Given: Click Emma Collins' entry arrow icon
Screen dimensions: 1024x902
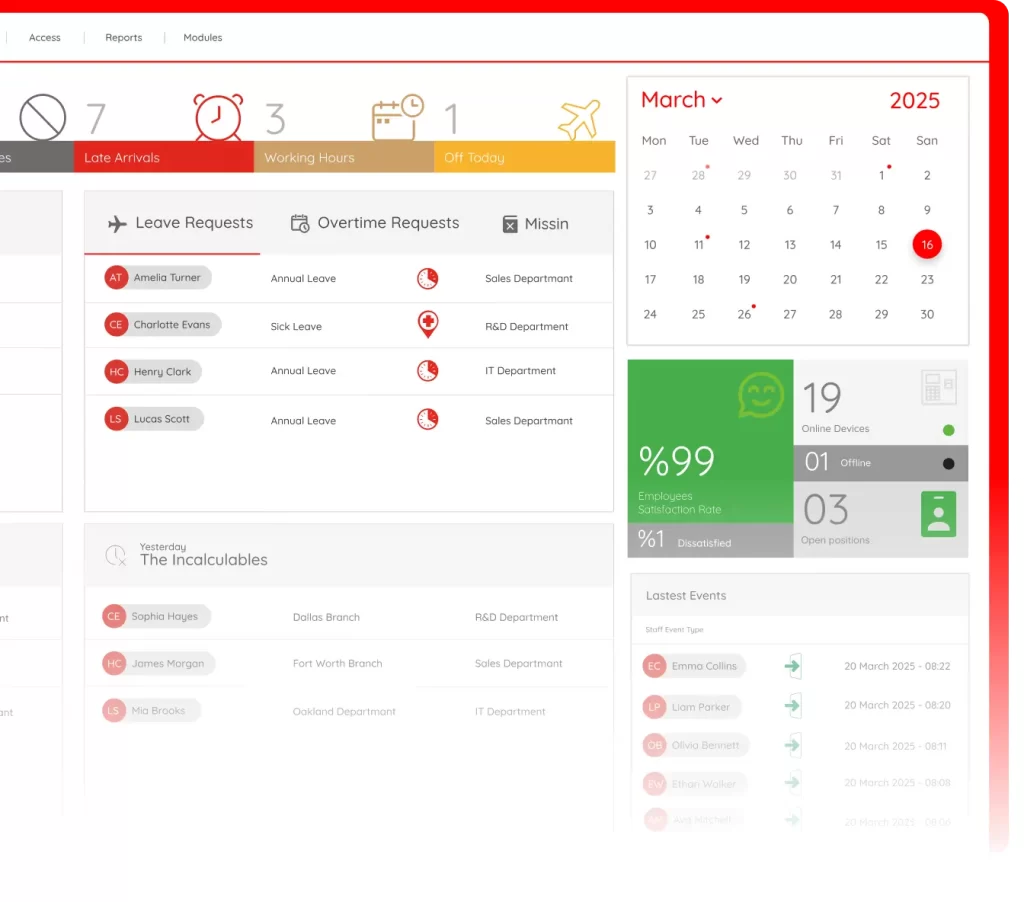Looking at the screenshot, I should [793, 666].
